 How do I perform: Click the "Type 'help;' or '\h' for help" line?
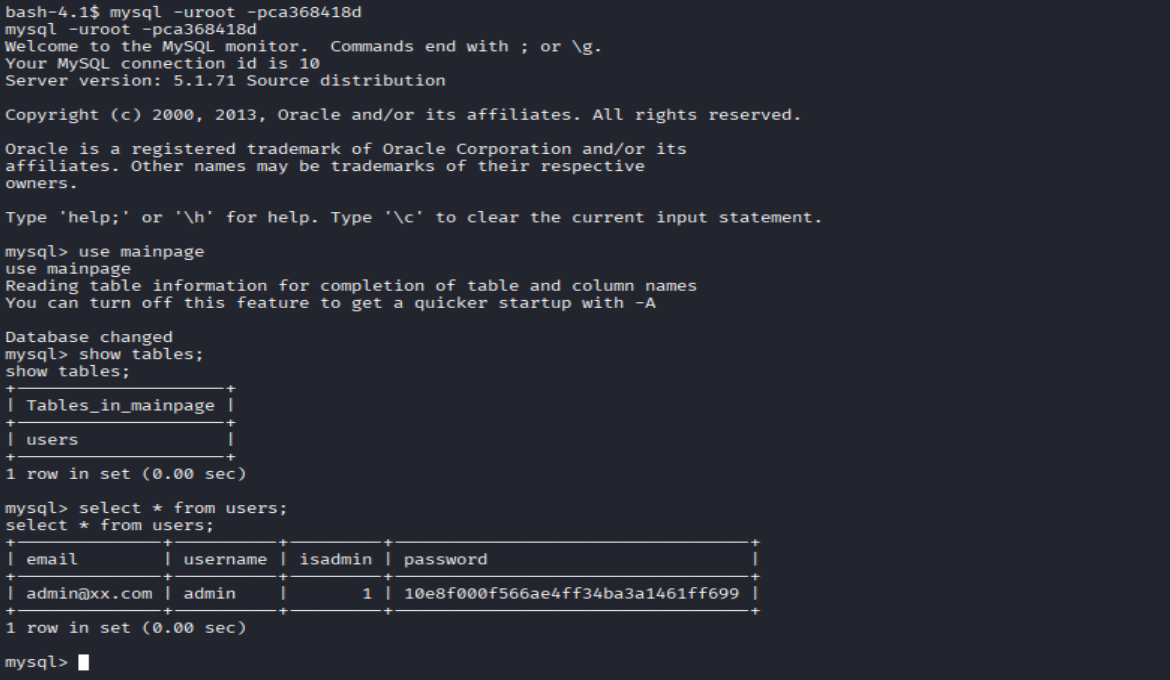[x=412, y=217]
